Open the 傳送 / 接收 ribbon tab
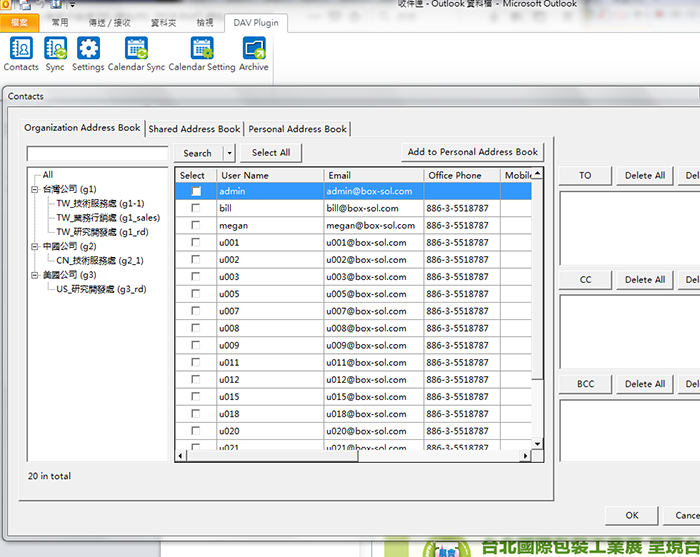The width and height of the screenshot is (700, 557). [109, 23]
